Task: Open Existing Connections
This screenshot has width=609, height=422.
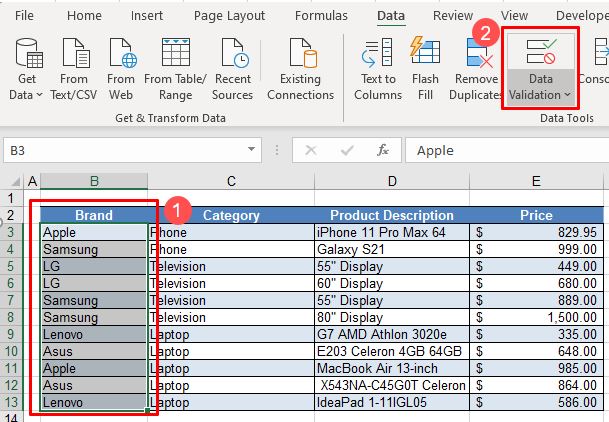Action: (300, 68)
